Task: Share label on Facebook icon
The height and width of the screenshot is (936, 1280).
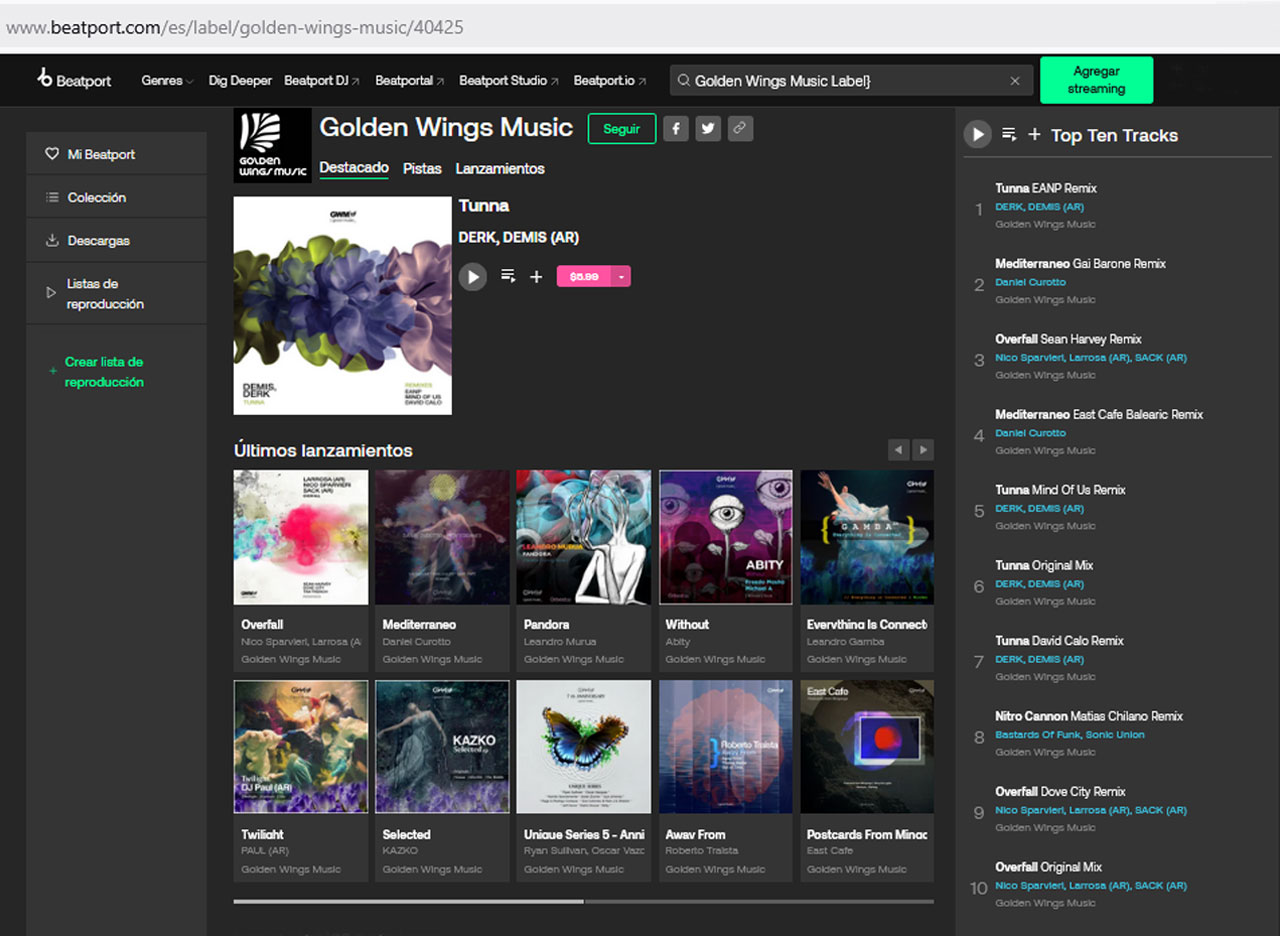Action: (676, 129)
